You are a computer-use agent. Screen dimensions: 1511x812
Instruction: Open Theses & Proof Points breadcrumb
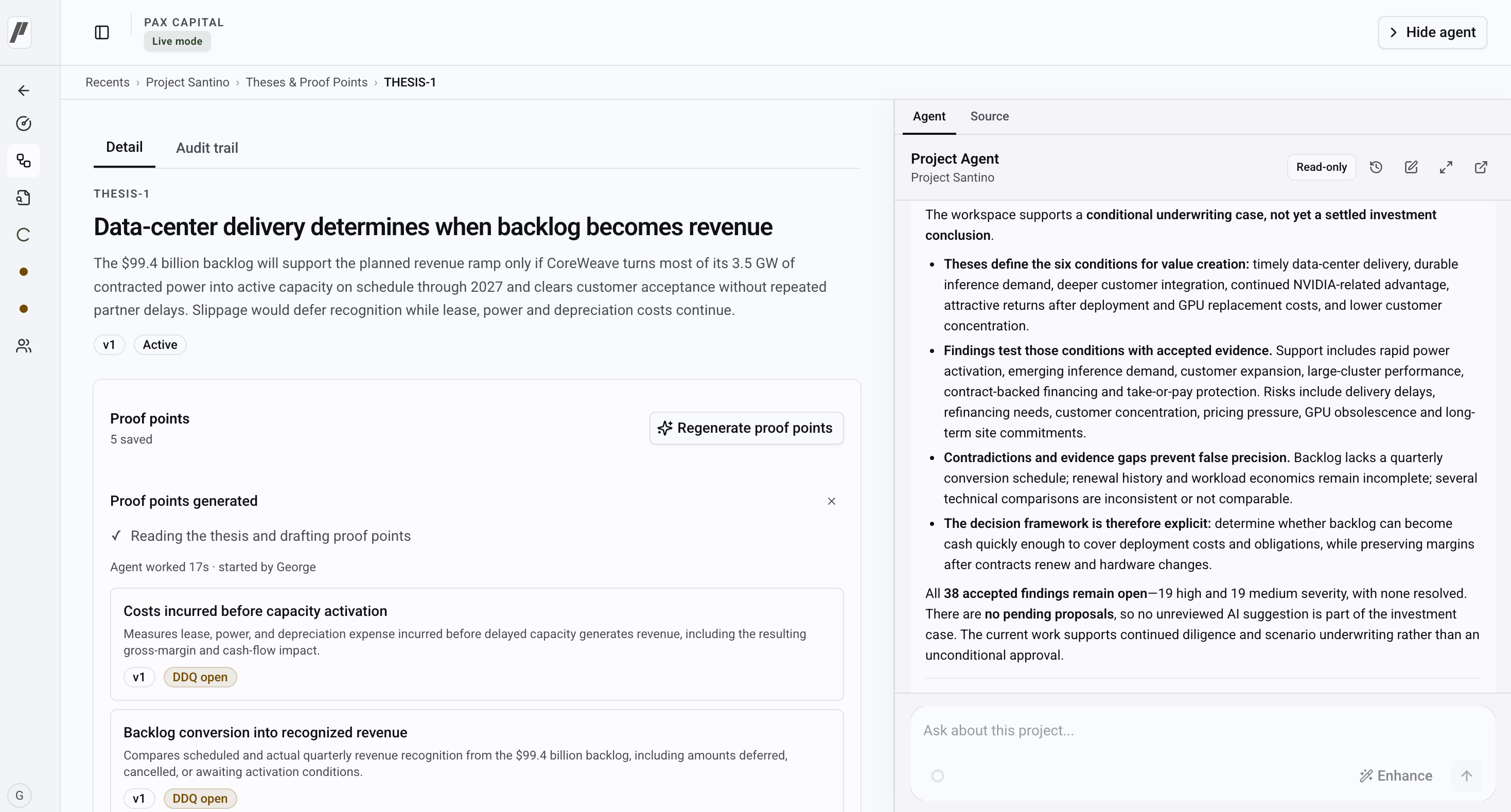[307, 82]
